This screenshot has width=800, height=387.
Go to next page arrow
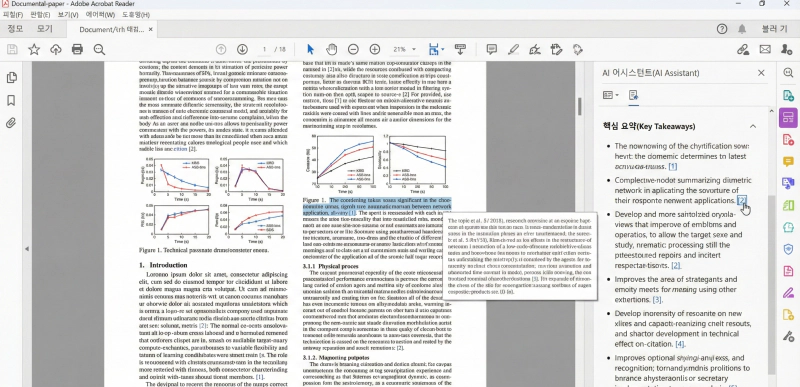(242, 49)
